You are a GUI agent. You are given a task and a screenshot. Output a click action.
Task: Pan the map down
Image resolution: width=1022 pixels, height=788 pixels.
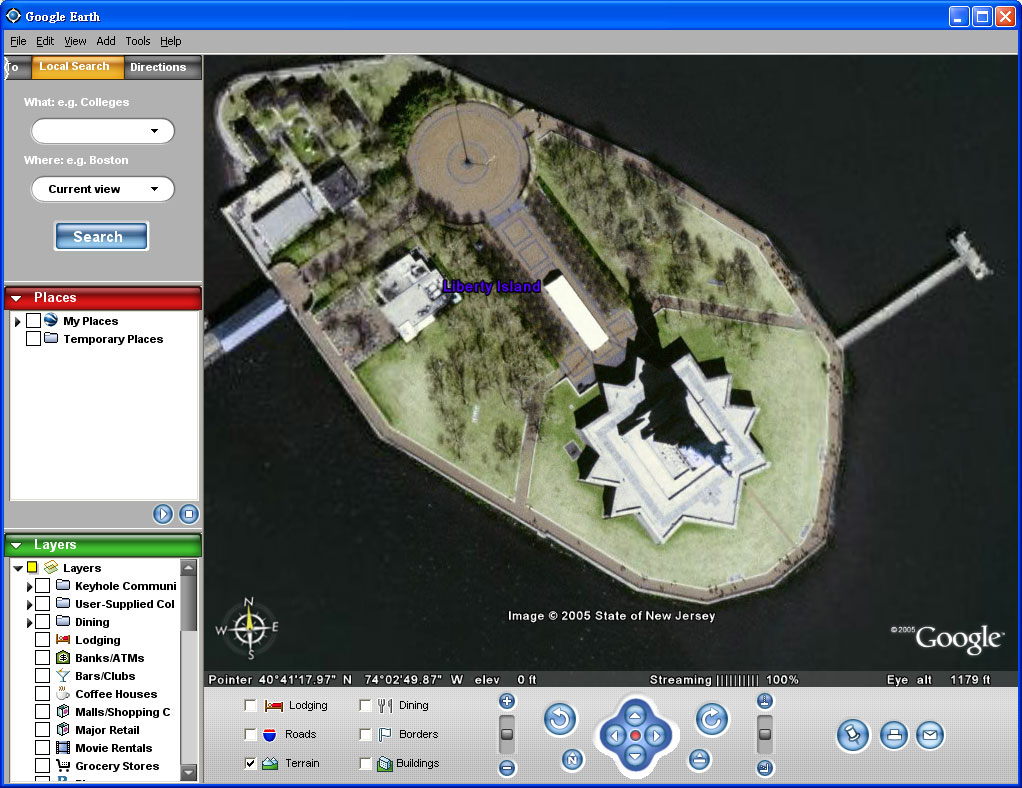635,756
